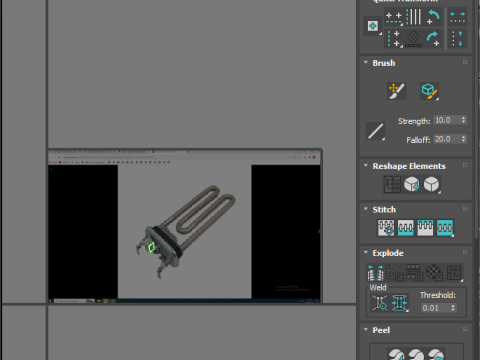Collapse the Stitch rollout
The width and height of the screenshot is (480, 360).
pos(366,209)
